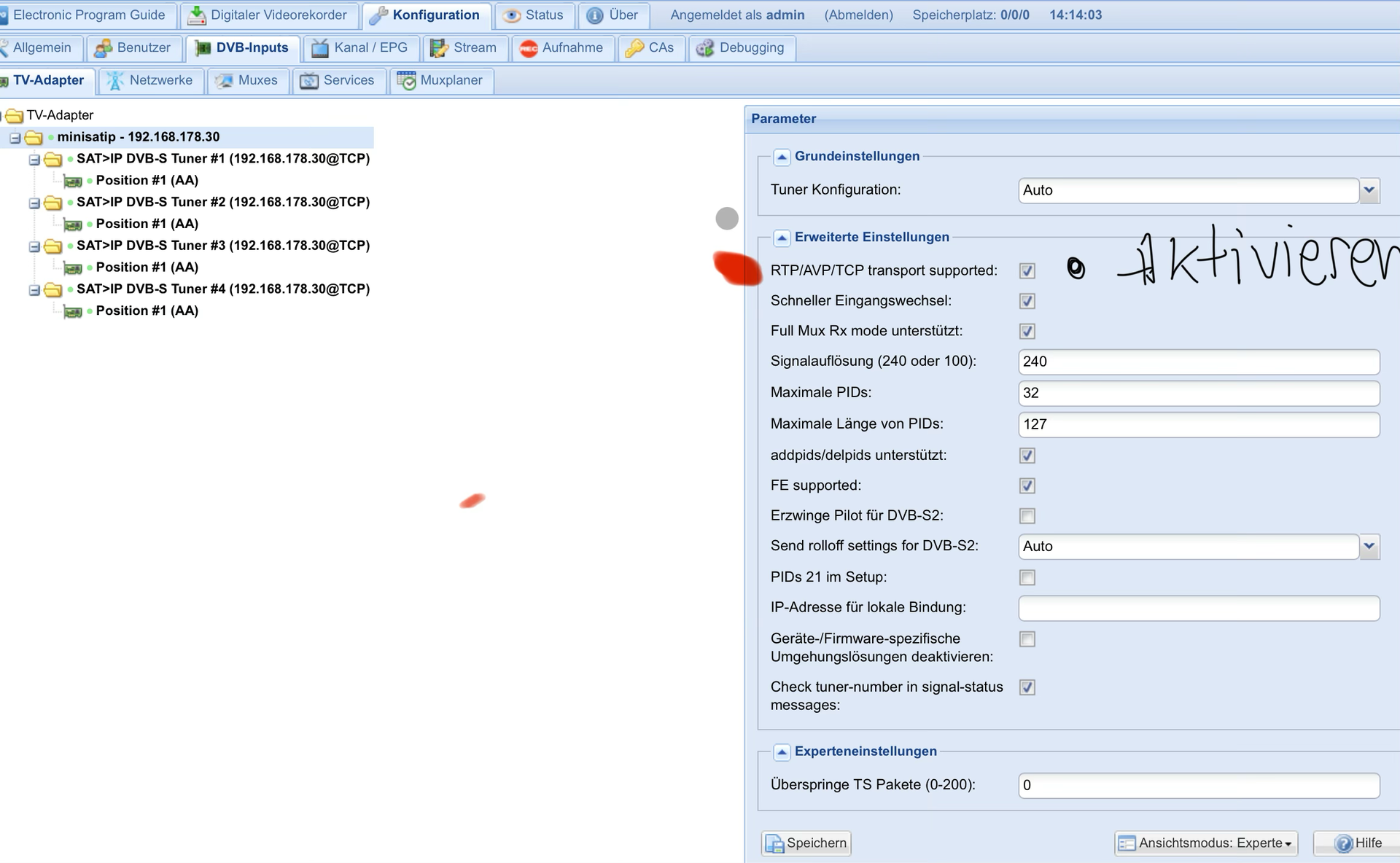Click the CAs key icon
The height and width of the screenshot is (863, 1400).
pos(634,48)
